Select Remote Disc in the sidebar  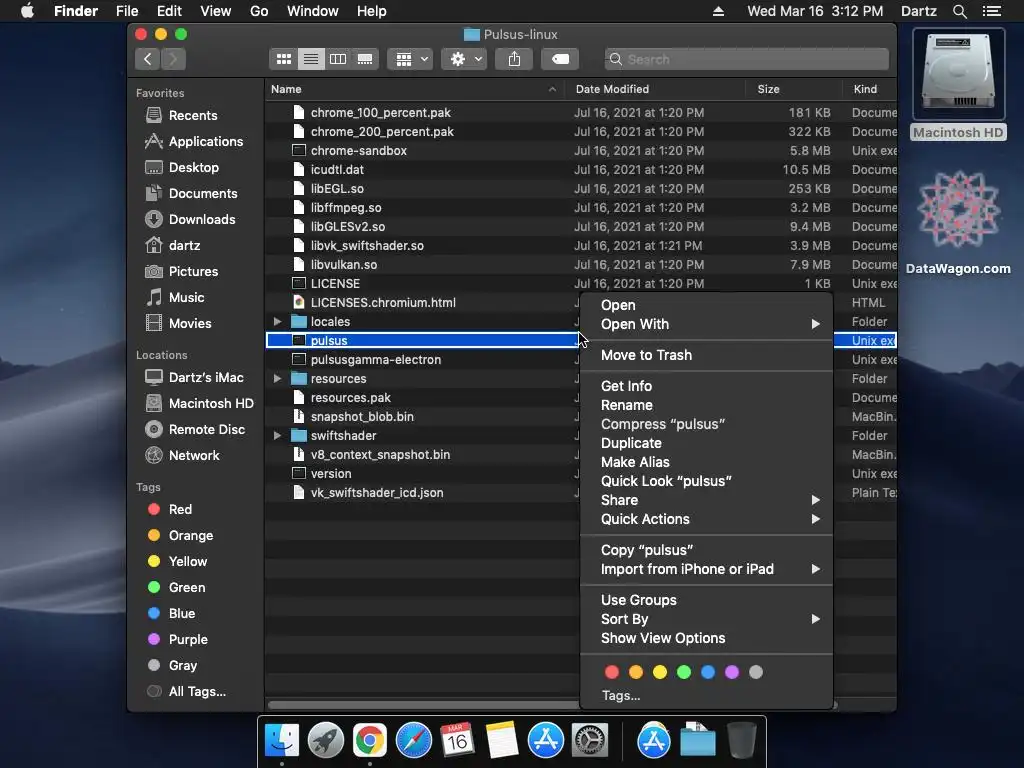195,430
